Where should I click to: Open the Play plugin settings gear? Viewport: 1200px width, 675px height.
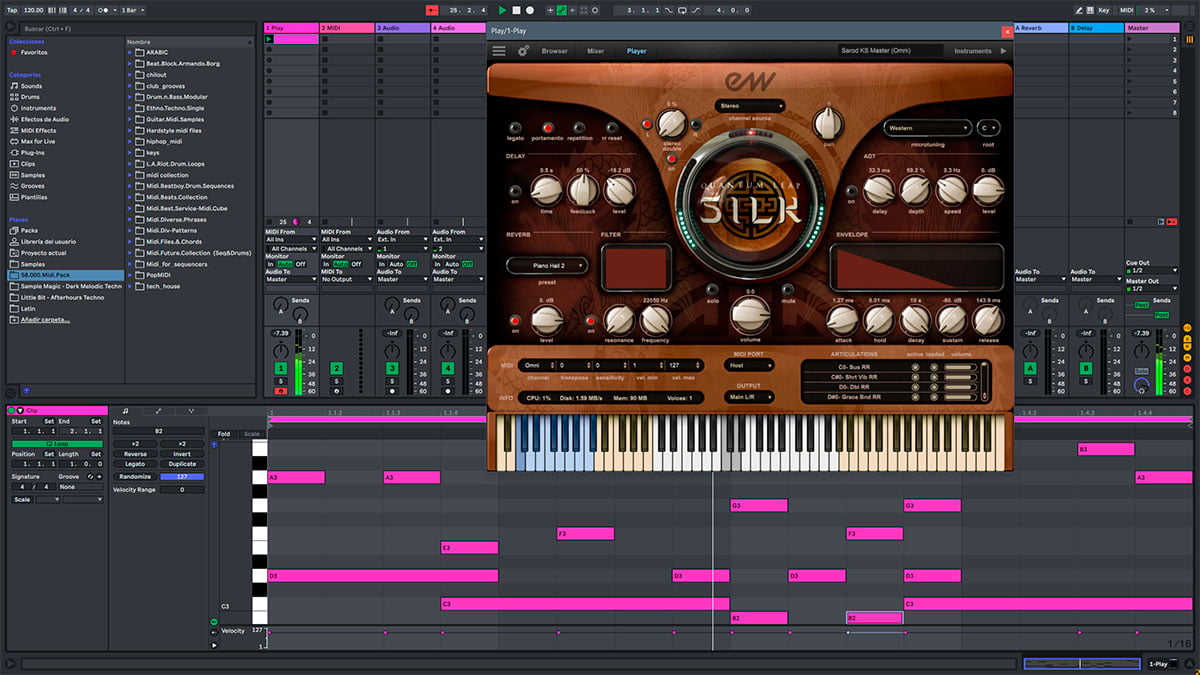[x=523, y=50]
